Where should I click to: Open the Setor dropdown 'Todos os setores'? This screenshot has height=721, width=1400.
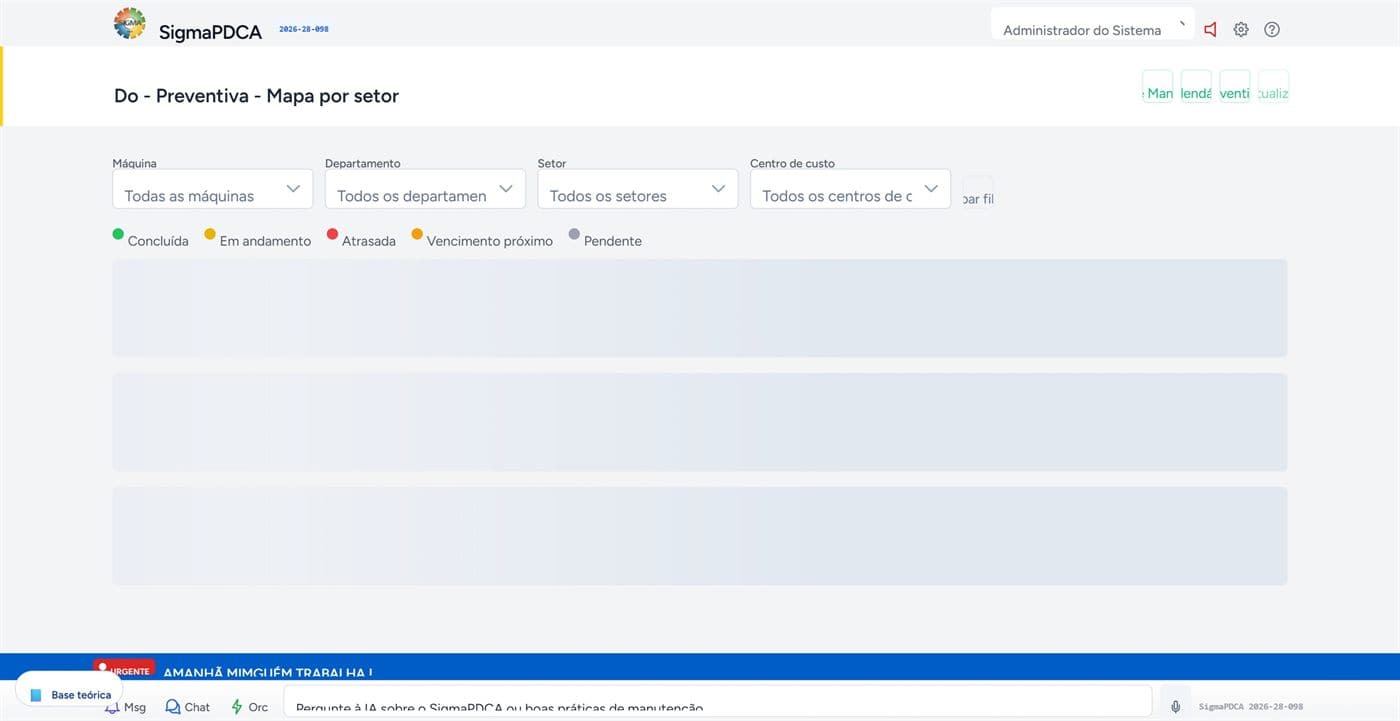638,189
